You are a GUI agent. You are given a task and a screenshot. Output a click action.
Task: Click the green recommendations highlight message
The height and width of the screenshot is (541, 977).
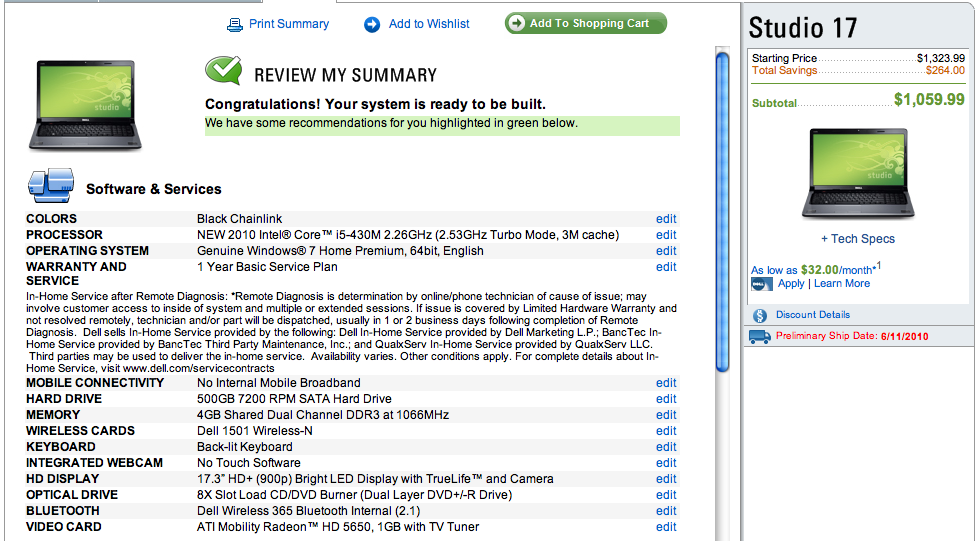pyautogui.click(x=442, y=124)
